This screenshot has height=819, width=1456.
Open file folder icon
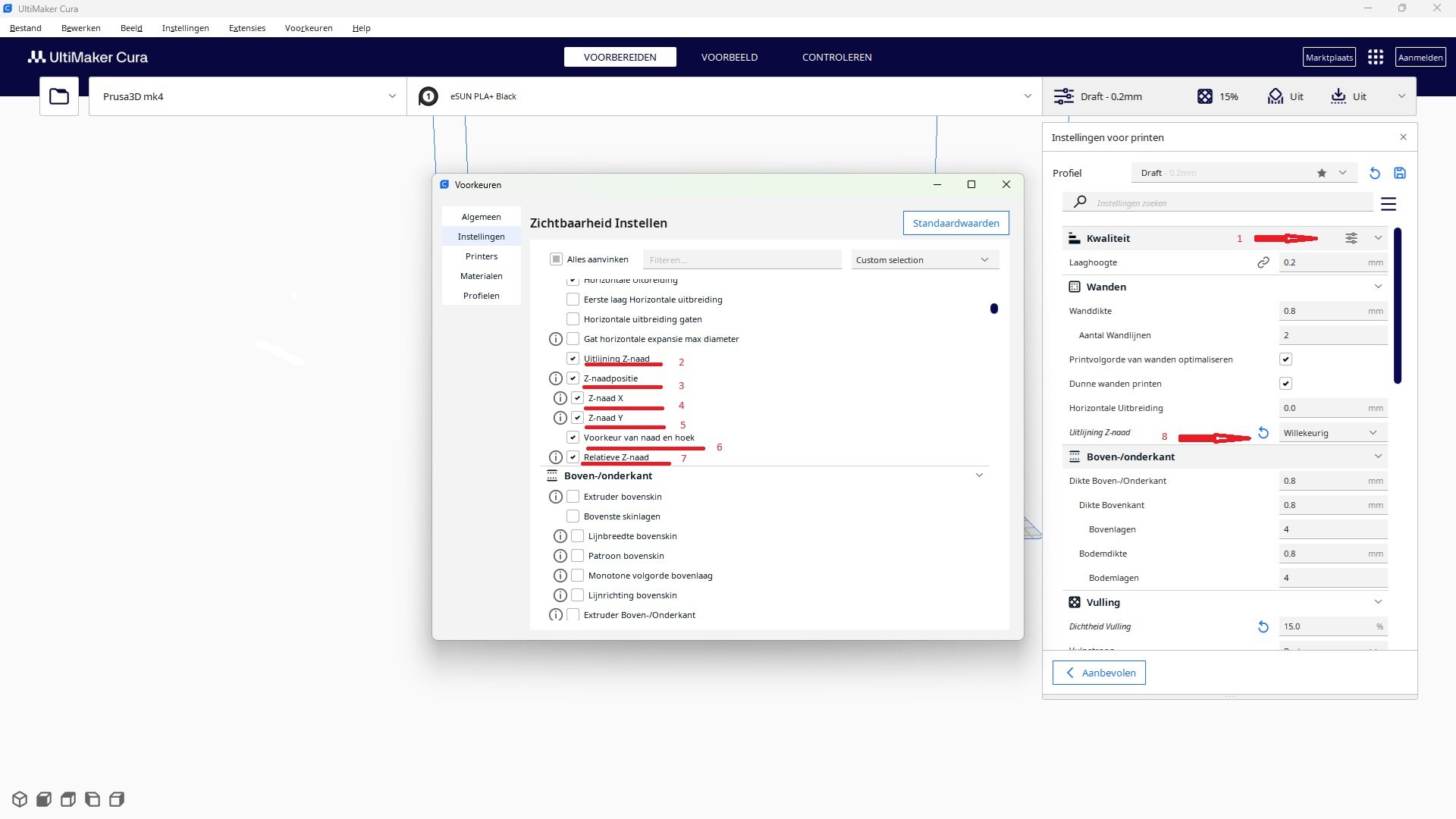59,96
